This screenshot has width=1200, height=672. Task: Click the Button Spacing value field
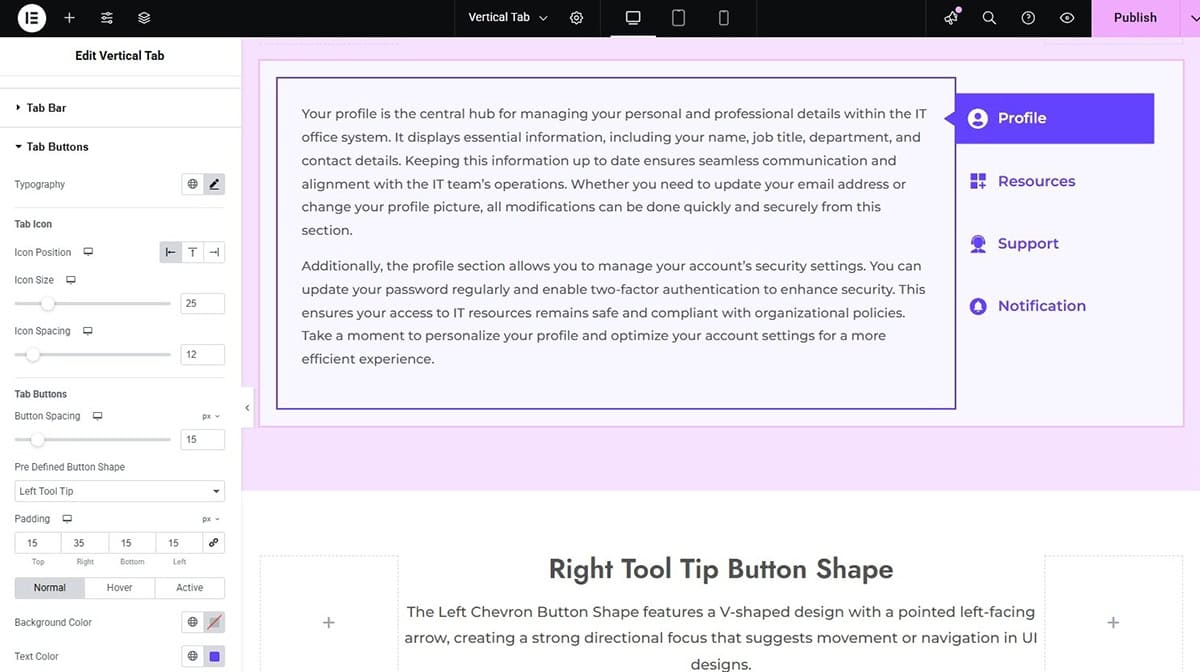coord(203,439)
